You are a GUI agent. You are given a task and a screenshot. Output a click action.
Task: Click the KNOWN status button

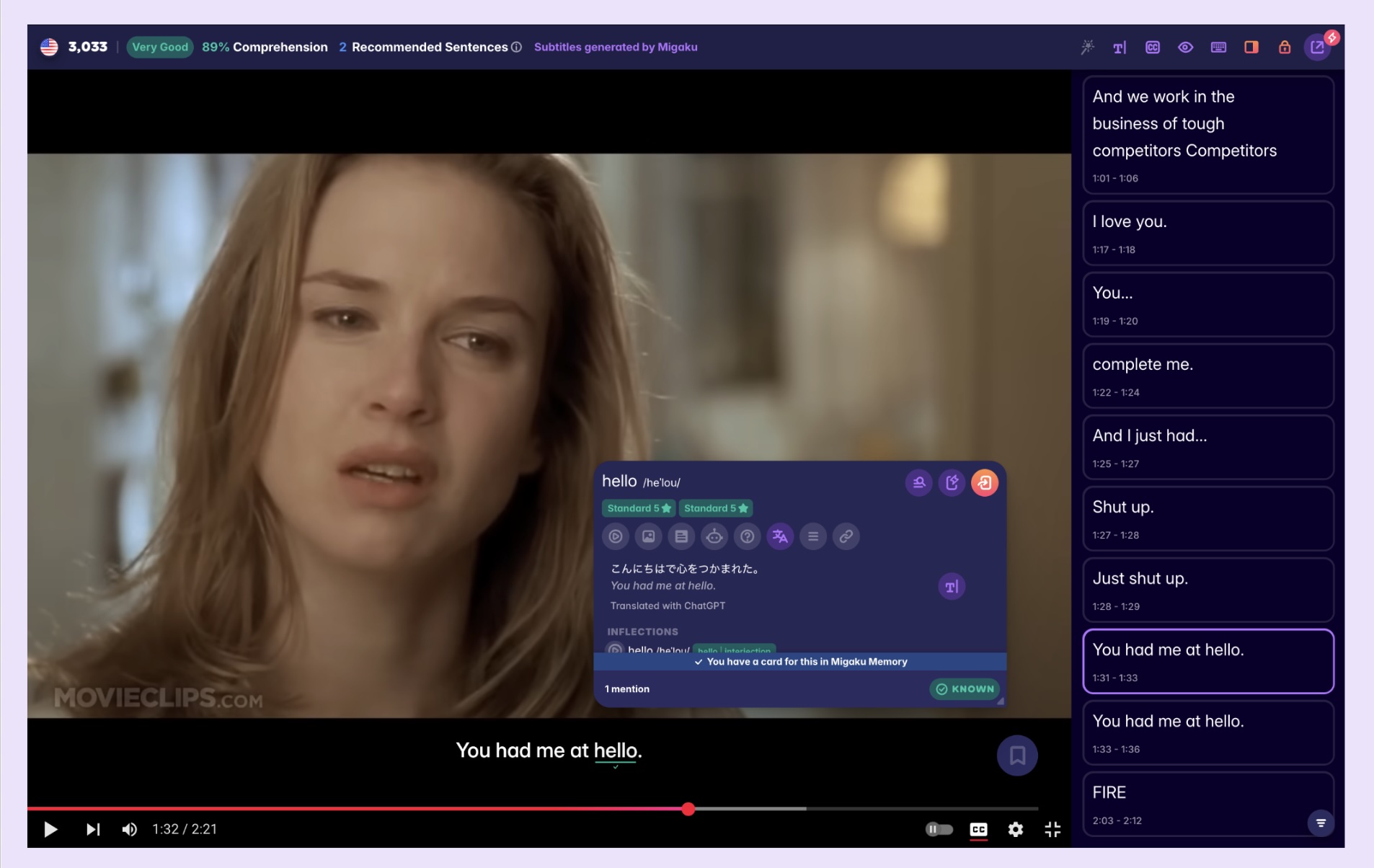click(965, 689)
